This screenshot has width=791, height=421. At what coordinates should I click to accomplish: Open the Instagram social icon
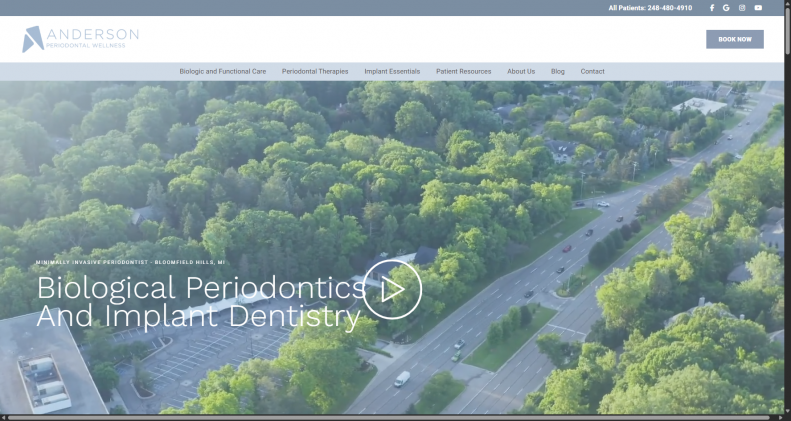(742, 8)
